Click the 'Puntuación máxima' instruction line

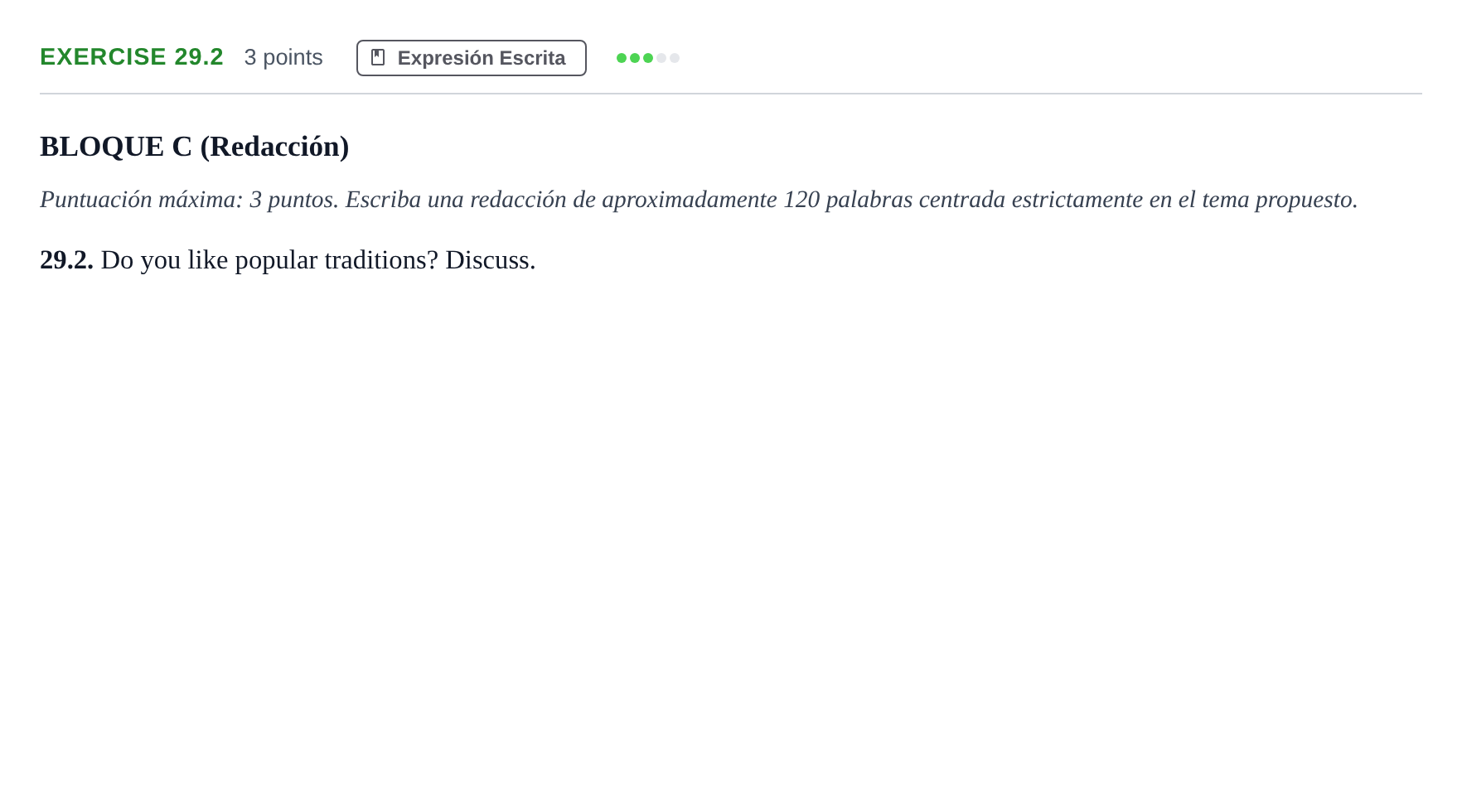pos(699,200)
